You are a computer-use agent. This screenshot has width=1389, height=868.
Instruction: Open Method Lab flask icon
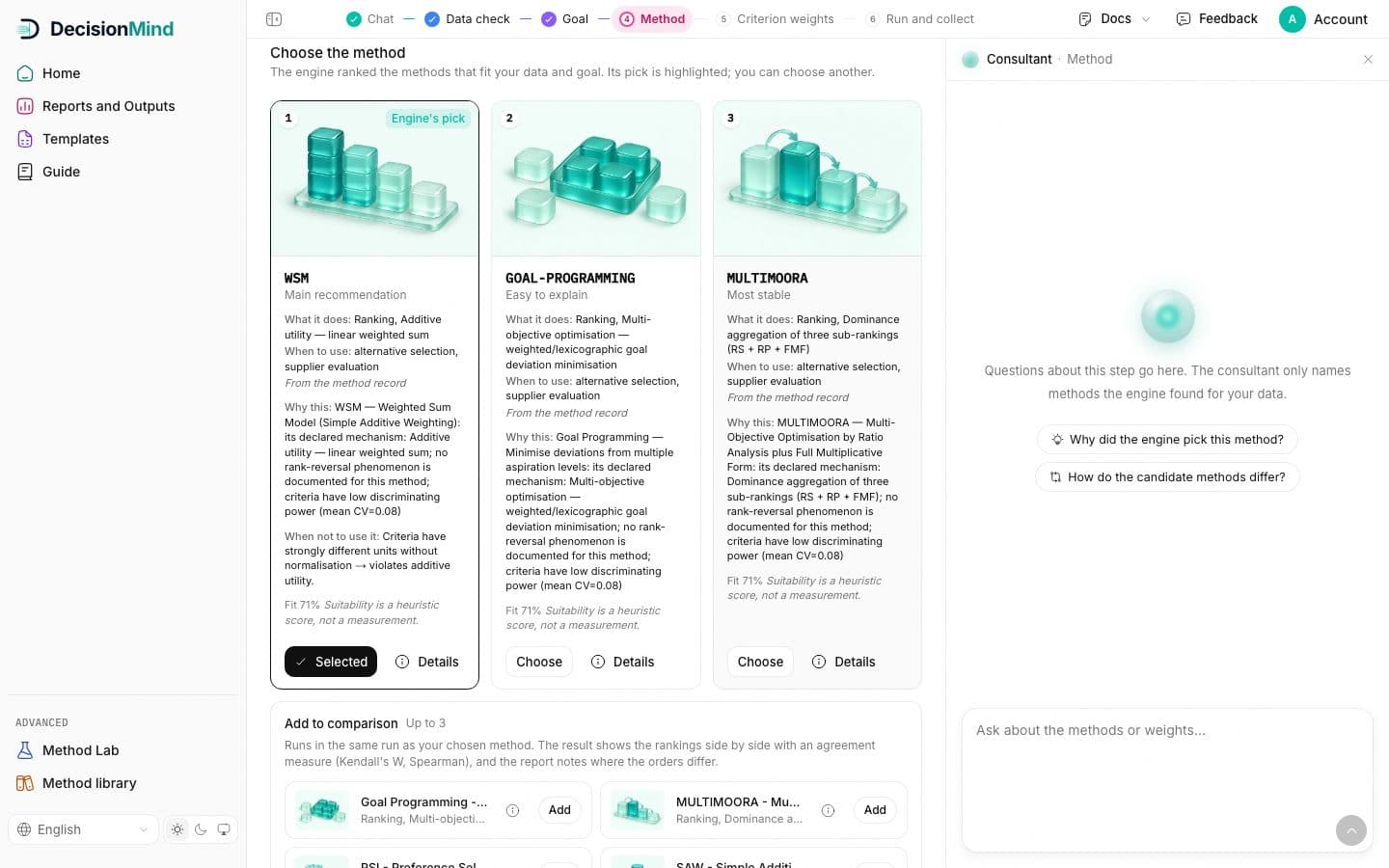point(25,750)
